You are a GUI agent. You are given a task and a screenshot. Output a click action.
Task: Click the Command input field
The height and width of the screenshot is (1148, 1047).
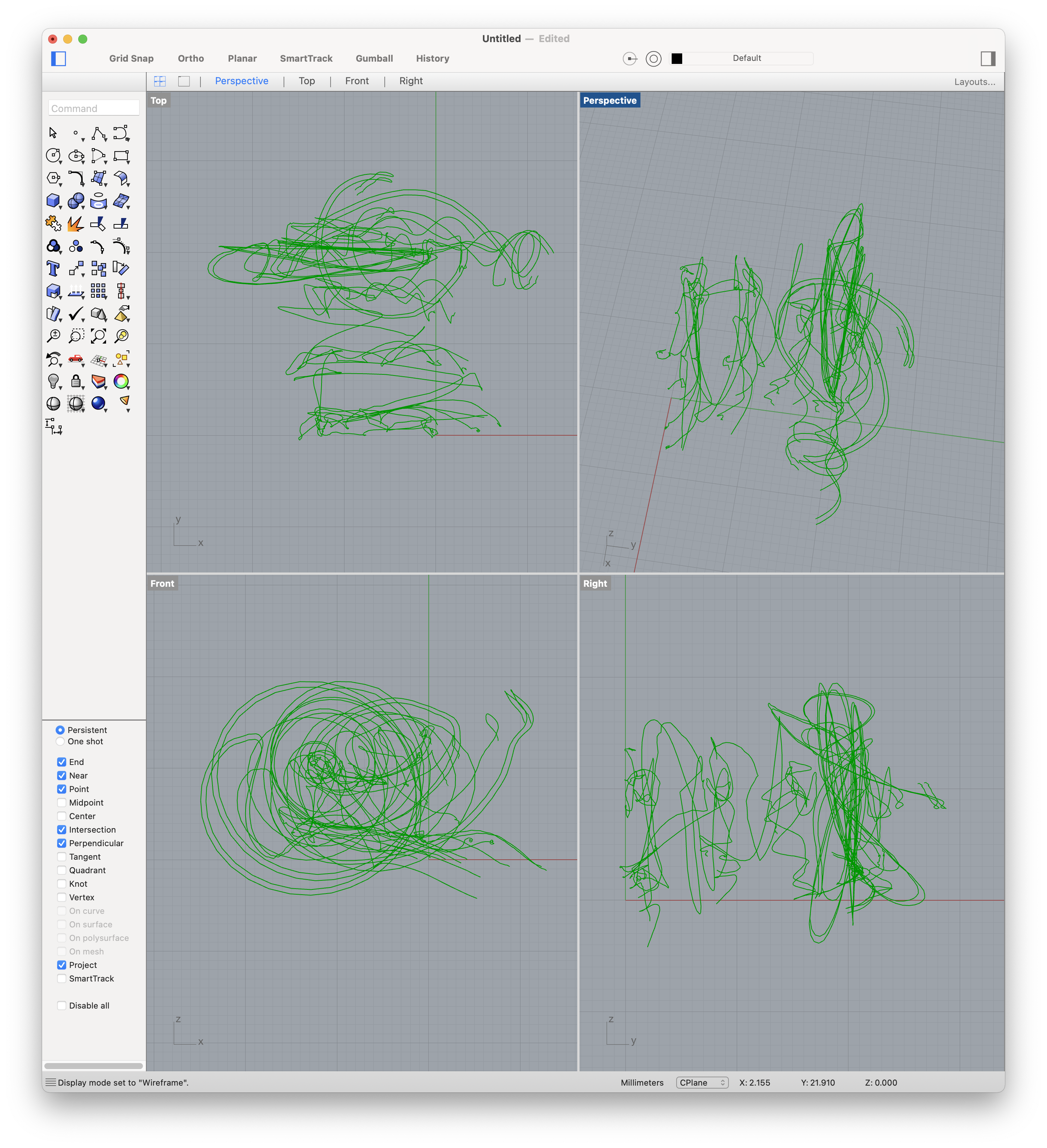pos(93,108)
